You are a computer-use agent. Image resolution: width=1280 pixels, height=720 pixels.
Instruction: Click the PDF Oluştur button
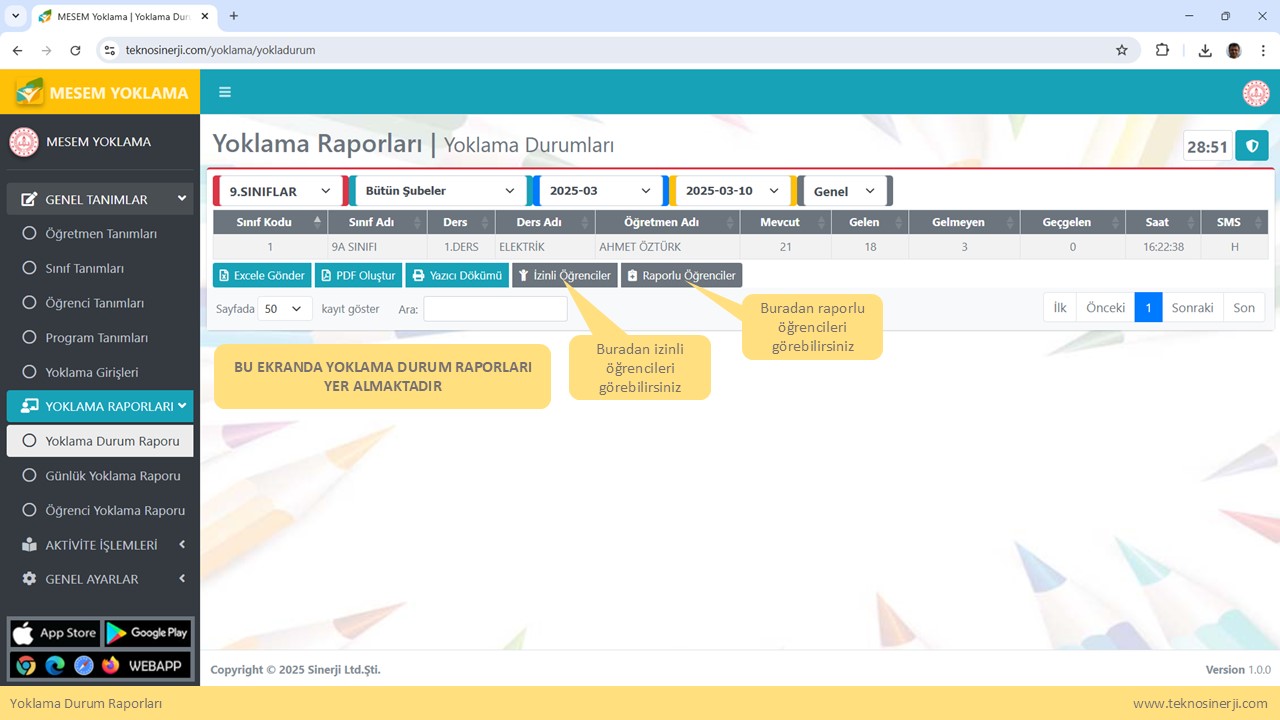(x=358, y=275)
